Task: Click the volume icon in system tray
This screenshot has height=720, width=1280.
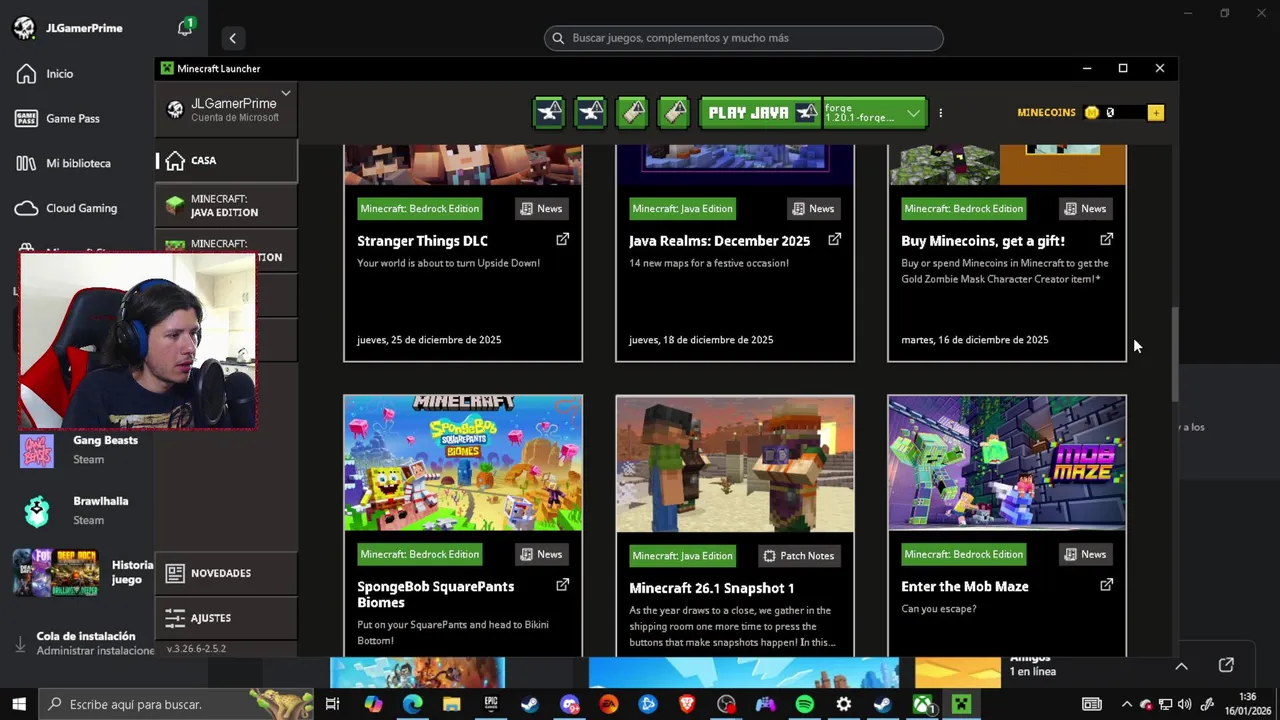Action: click(1185, 704)
